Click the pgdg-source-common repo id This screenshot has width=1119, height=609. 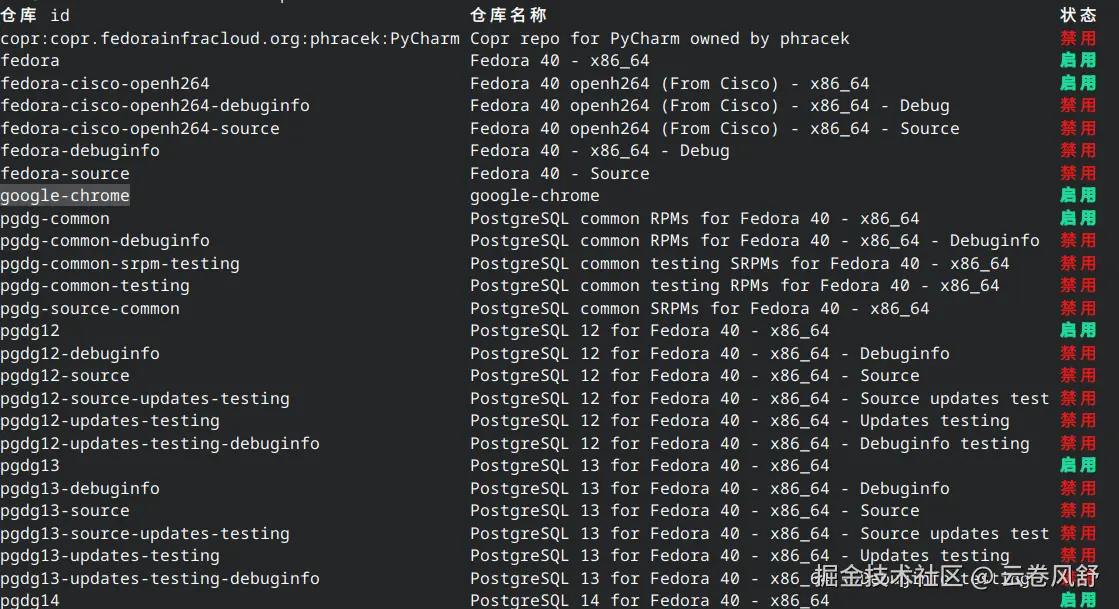tap(90, 308)
